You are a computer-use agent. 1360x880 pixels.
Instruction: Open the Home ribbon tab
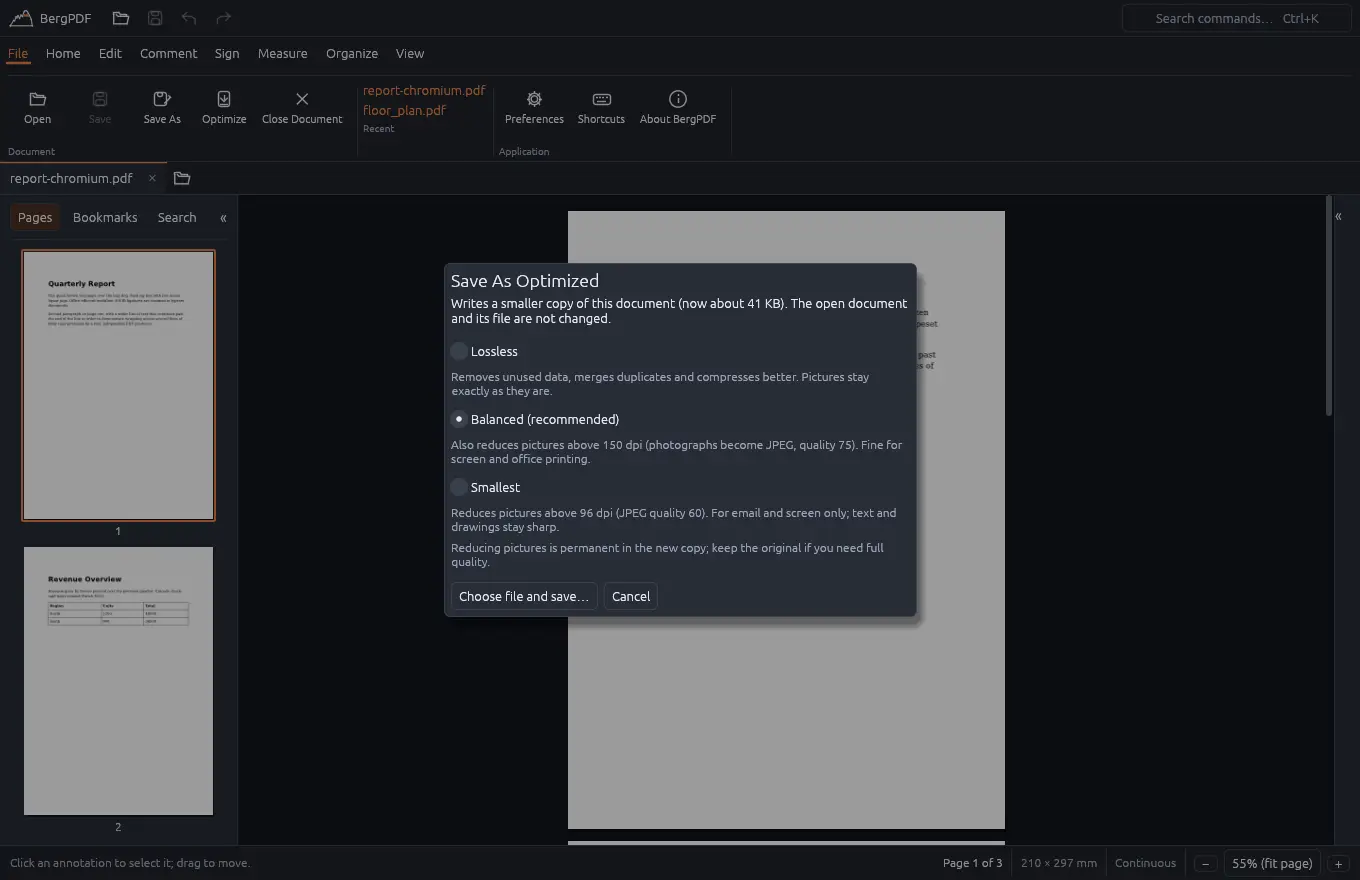point(63,53)
